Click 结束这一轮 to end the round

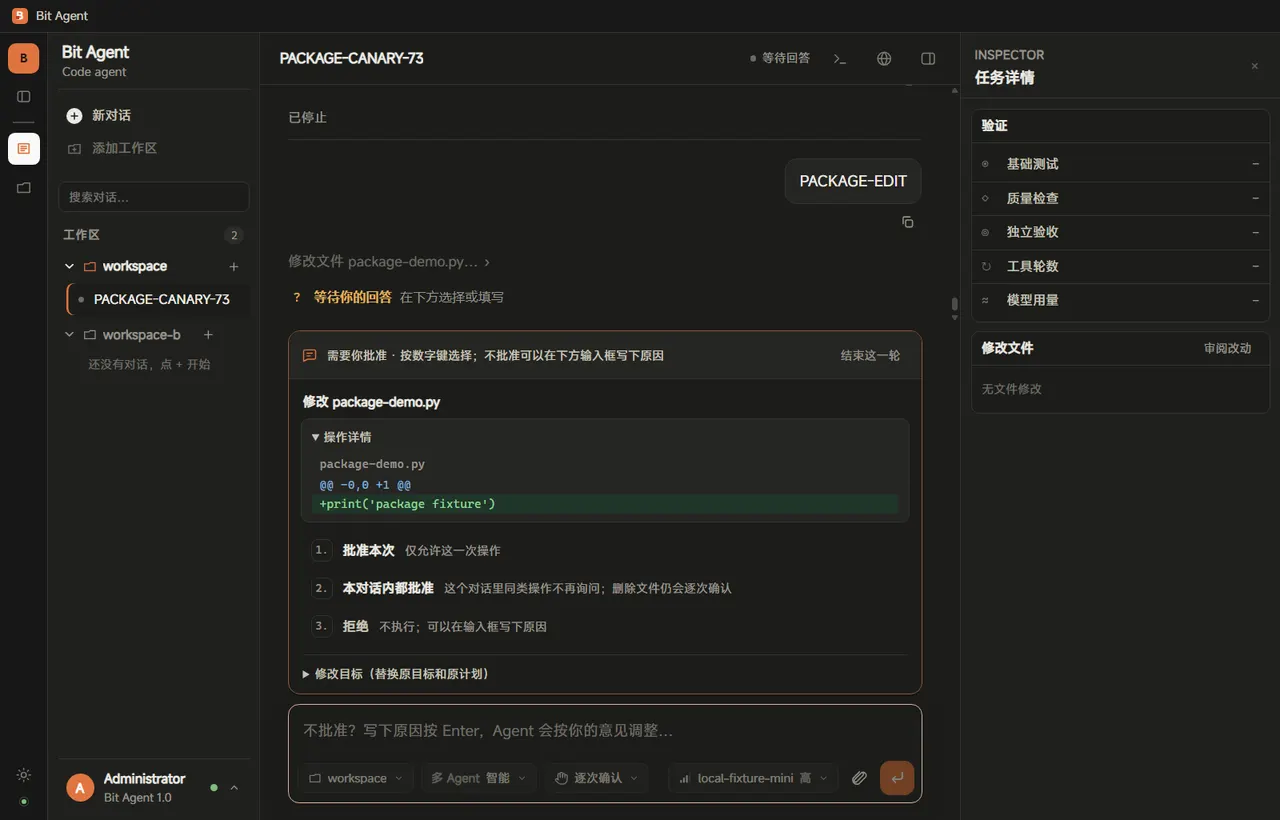[870, 355]
